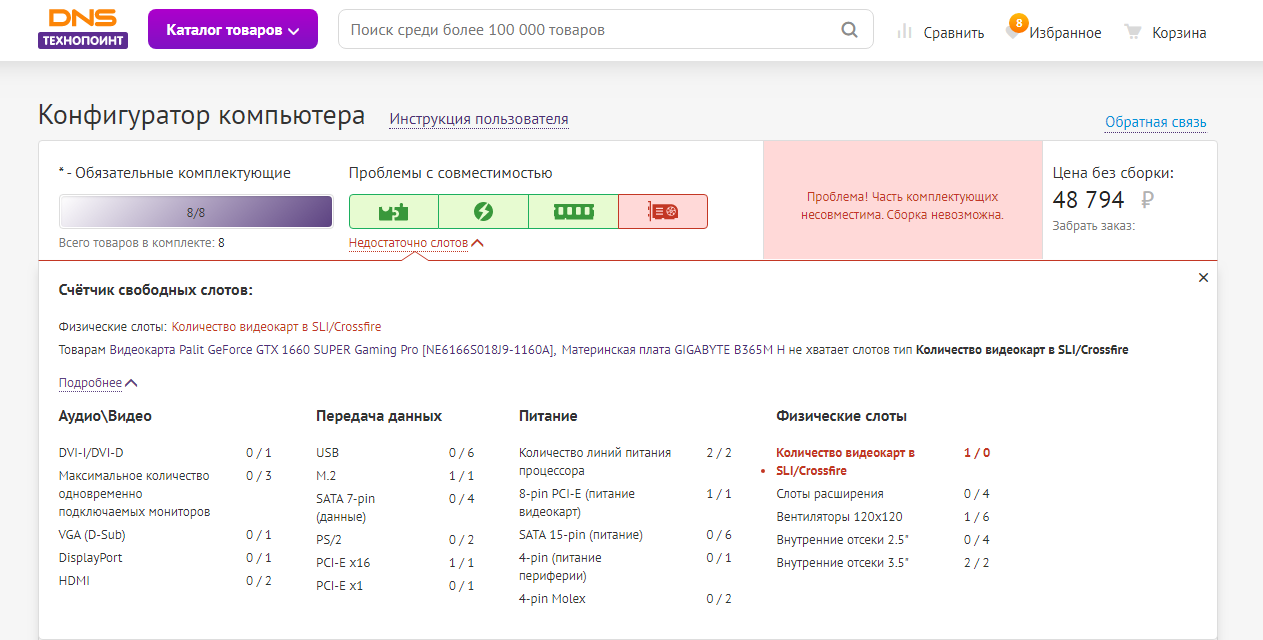This screenshot has height=640, width=1263.
Task: Collapse the Подробнее details list
Action: coord(98,383)
